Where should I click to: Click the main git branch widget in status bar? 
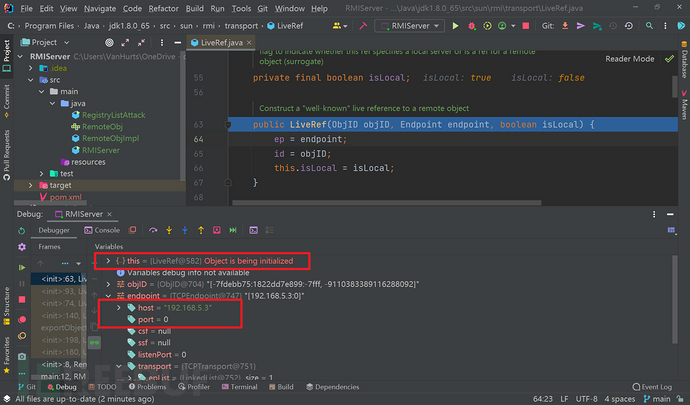(657, 399)
